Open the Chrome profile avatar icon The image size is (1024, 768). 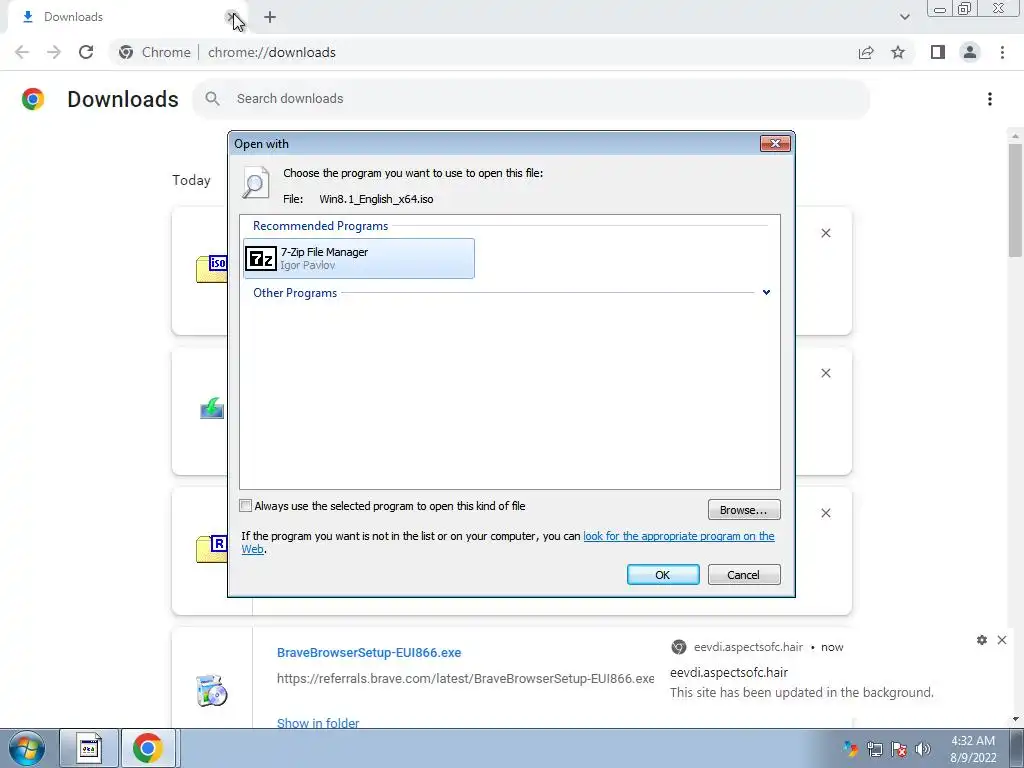pos(970,52)
